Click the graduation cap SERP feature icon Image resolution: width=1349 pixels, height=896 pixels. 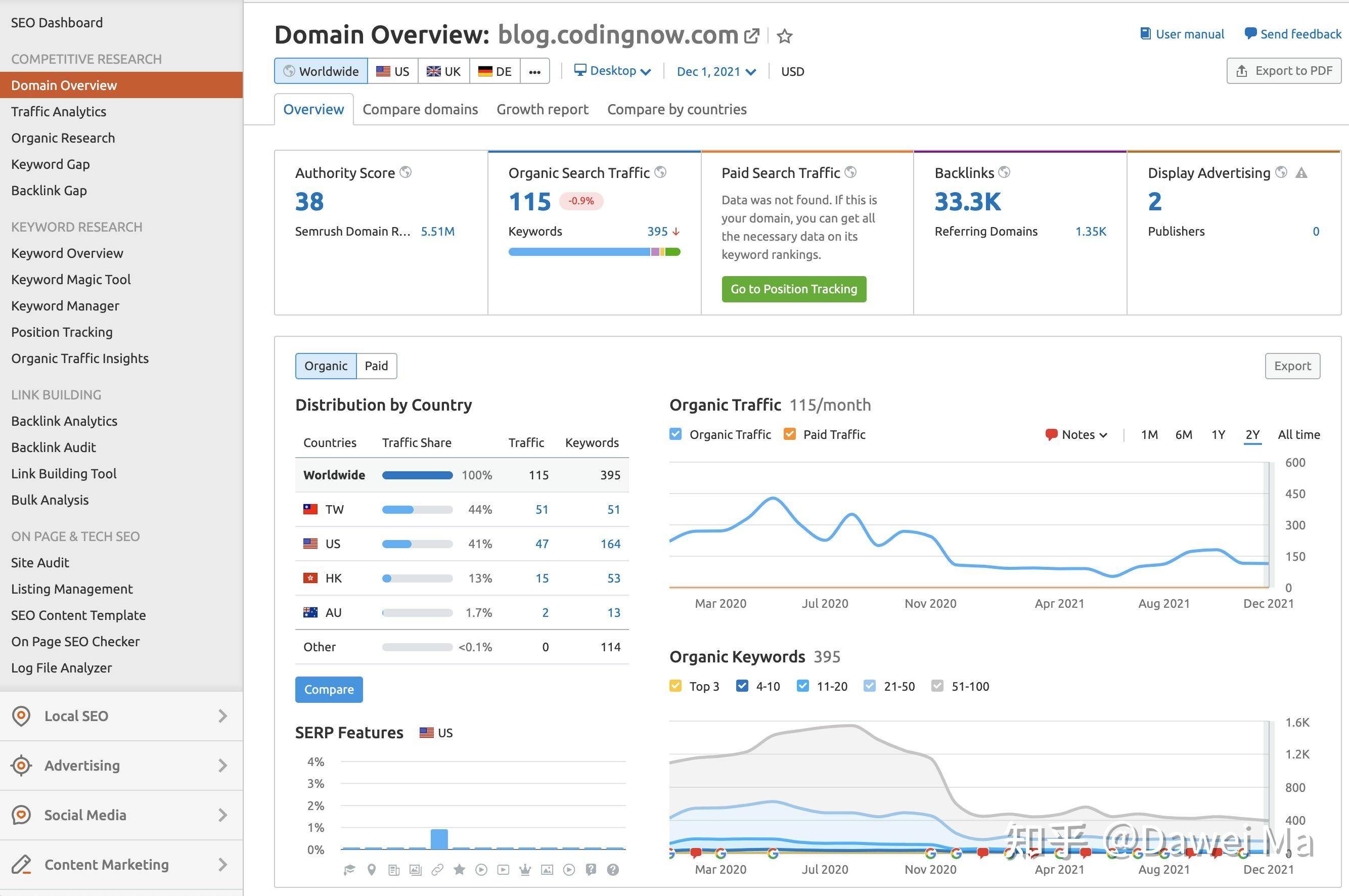click(349, 870)
